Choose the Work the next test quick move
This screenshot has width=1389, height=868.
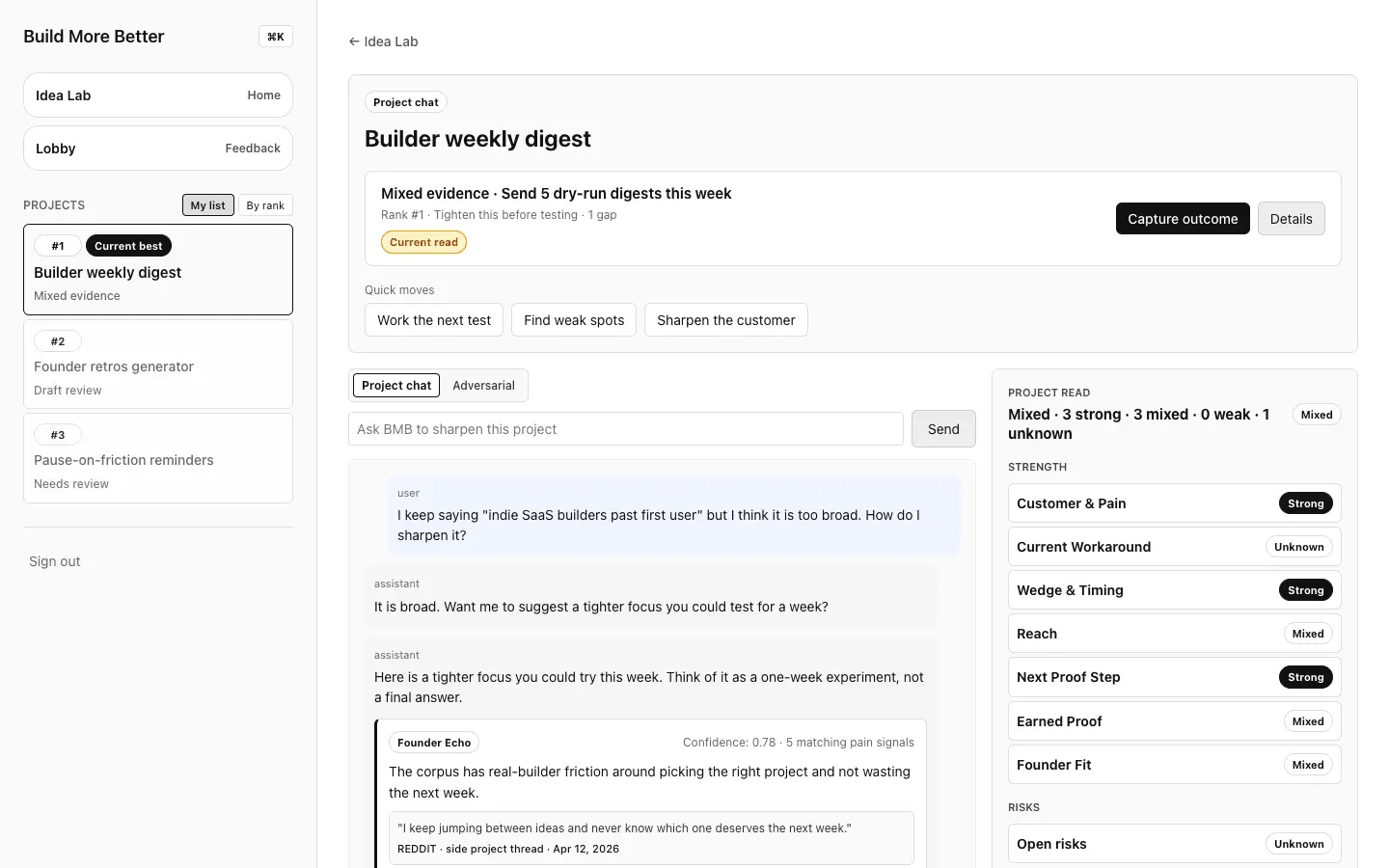click(x=434, y=320)
